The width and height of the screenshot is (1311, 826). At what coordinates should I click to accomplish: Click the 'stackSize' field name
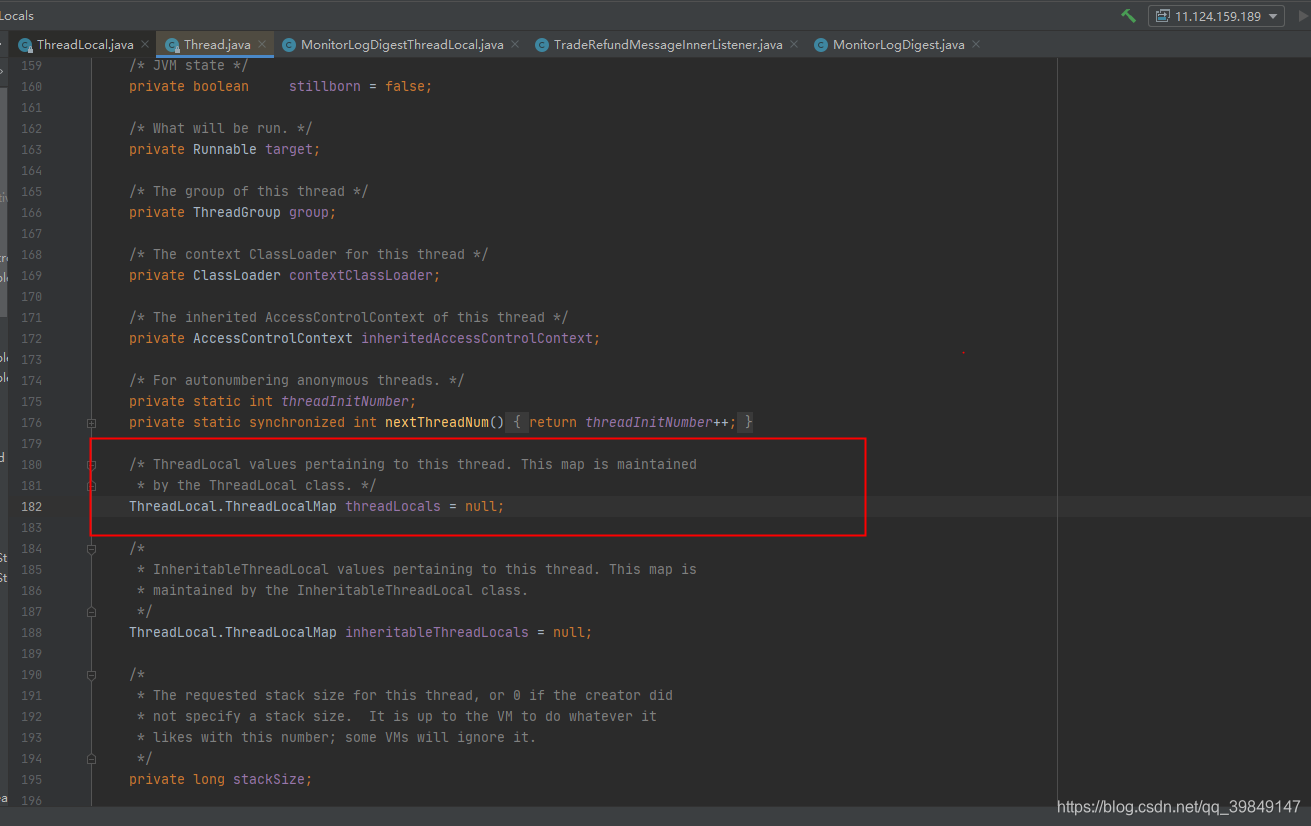pyautogui.click(x=269, y=779)
